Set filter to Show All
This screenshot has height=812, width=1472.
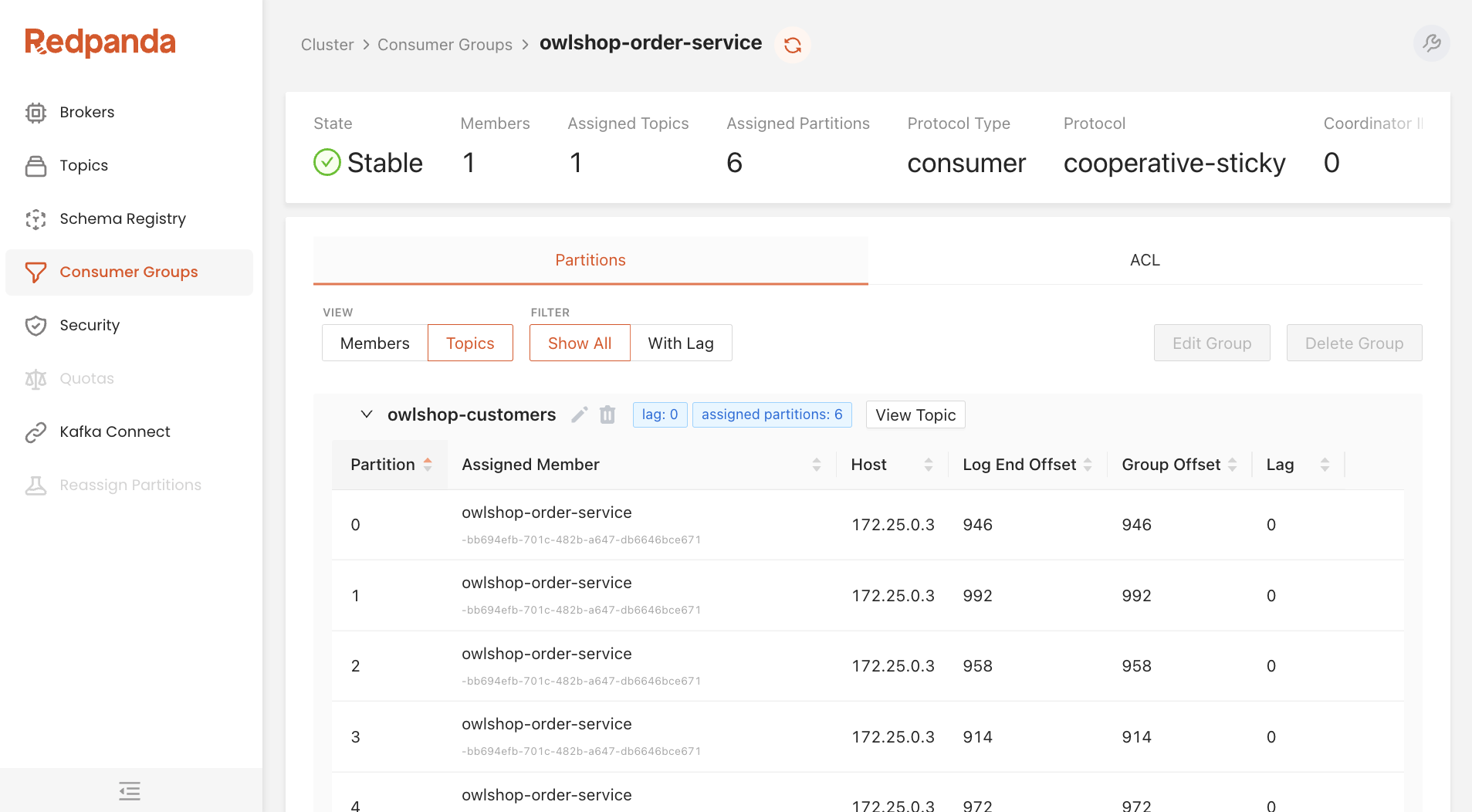point(580,343)
